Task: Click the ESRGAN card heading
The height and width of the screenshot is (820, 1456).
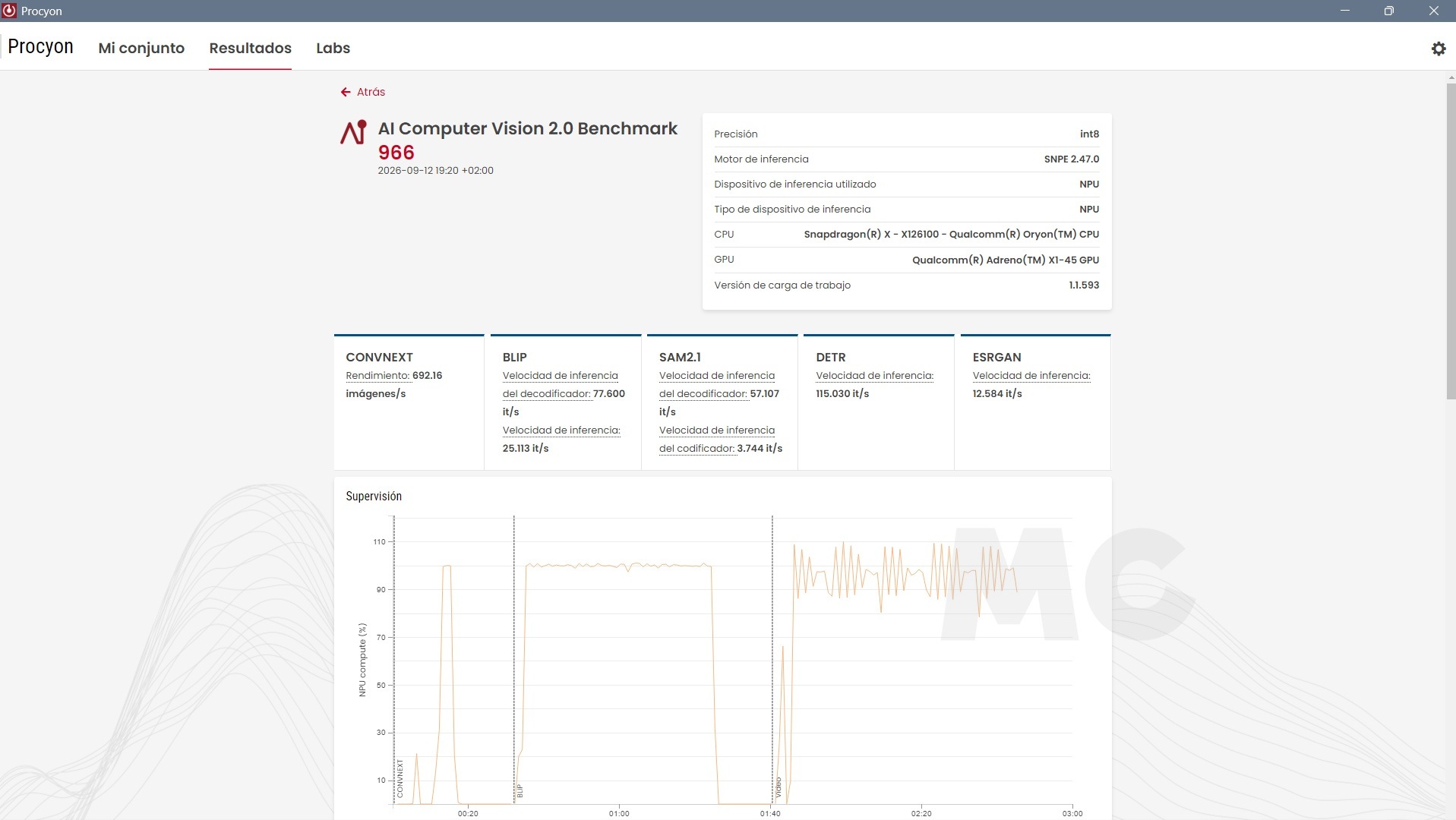Action: tap(996, 357)
